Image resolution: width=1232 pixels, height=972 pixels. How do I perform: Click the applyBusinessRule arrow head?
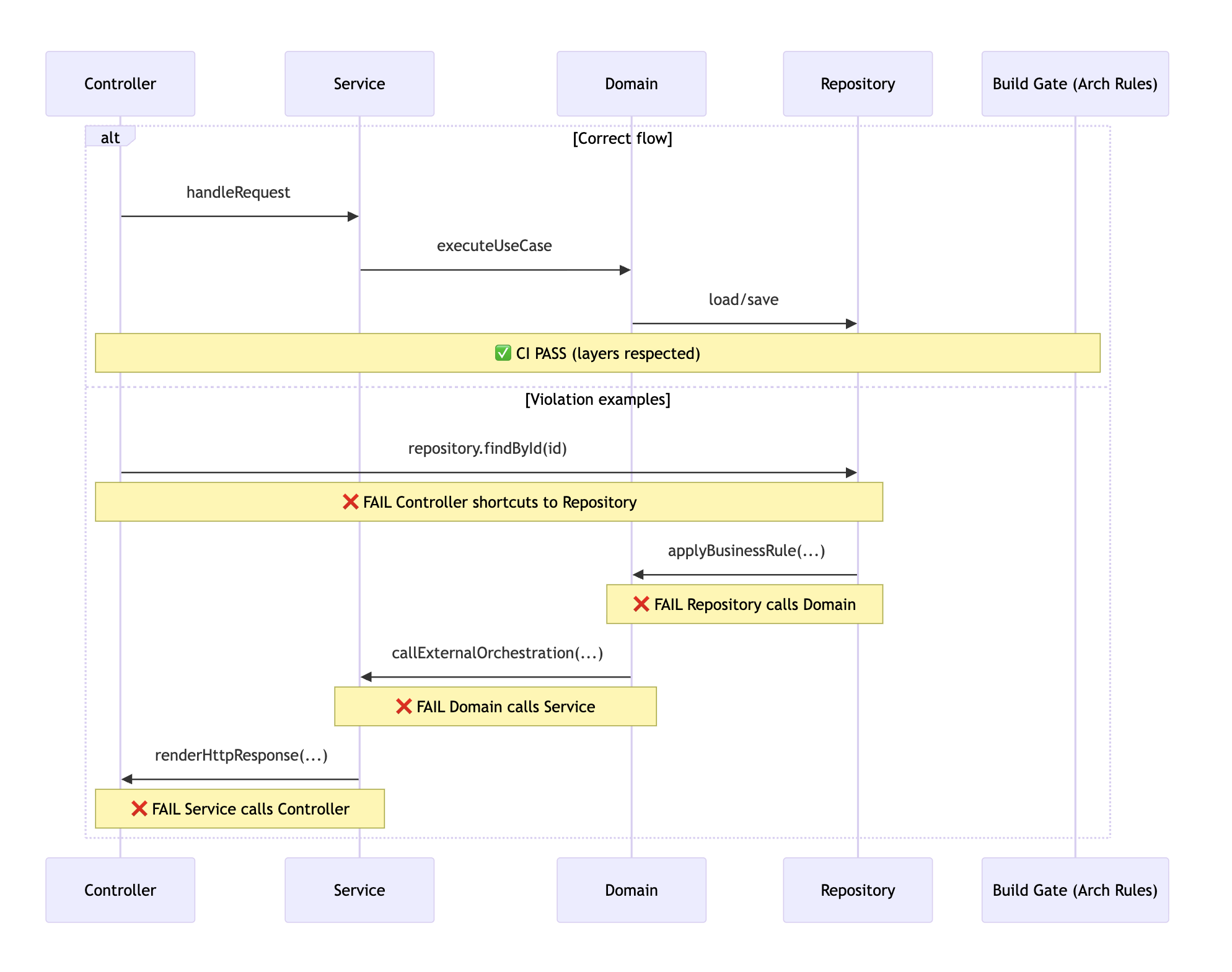(x=638, y=575)
